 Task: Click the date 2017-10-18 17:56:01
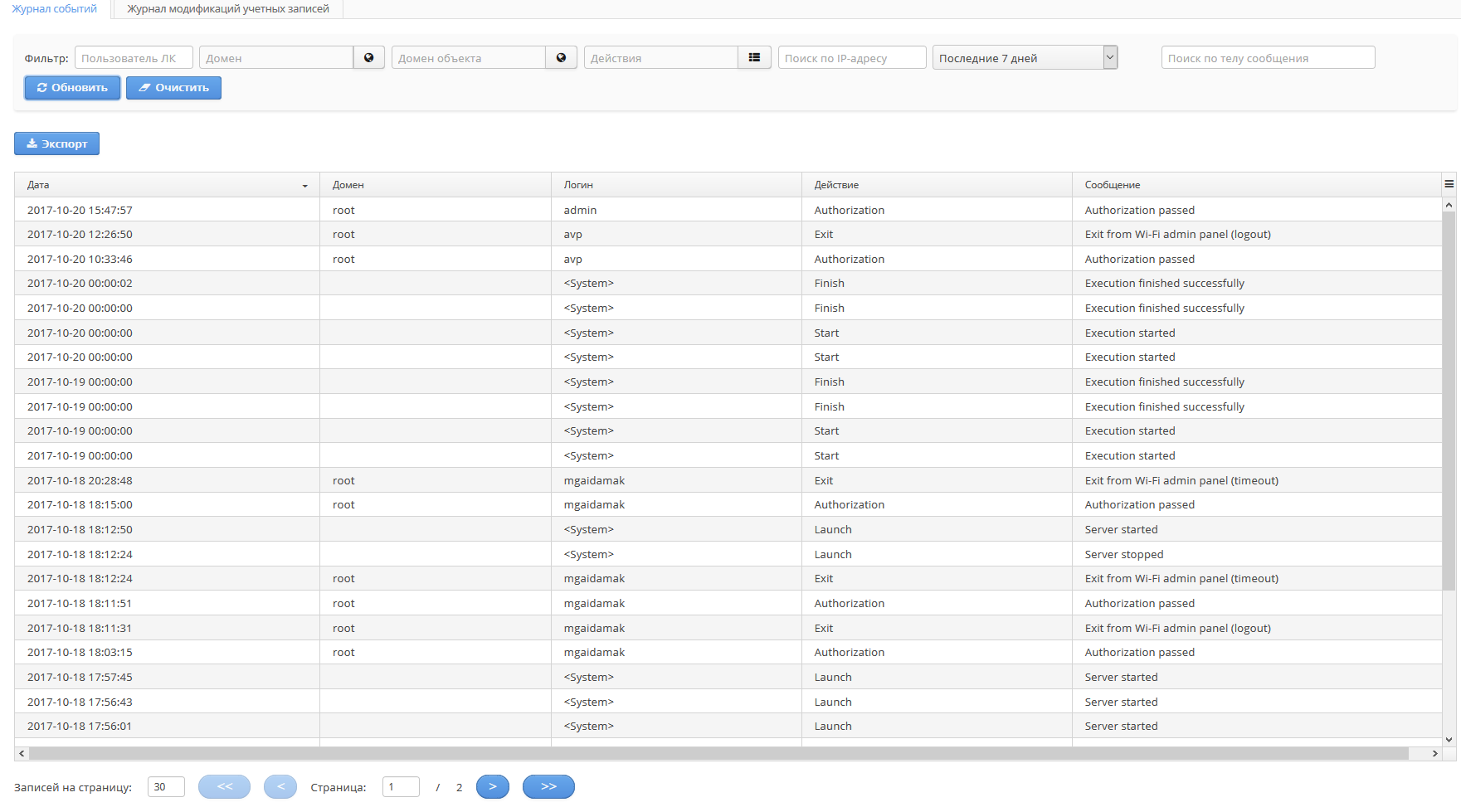coord(80,727)
